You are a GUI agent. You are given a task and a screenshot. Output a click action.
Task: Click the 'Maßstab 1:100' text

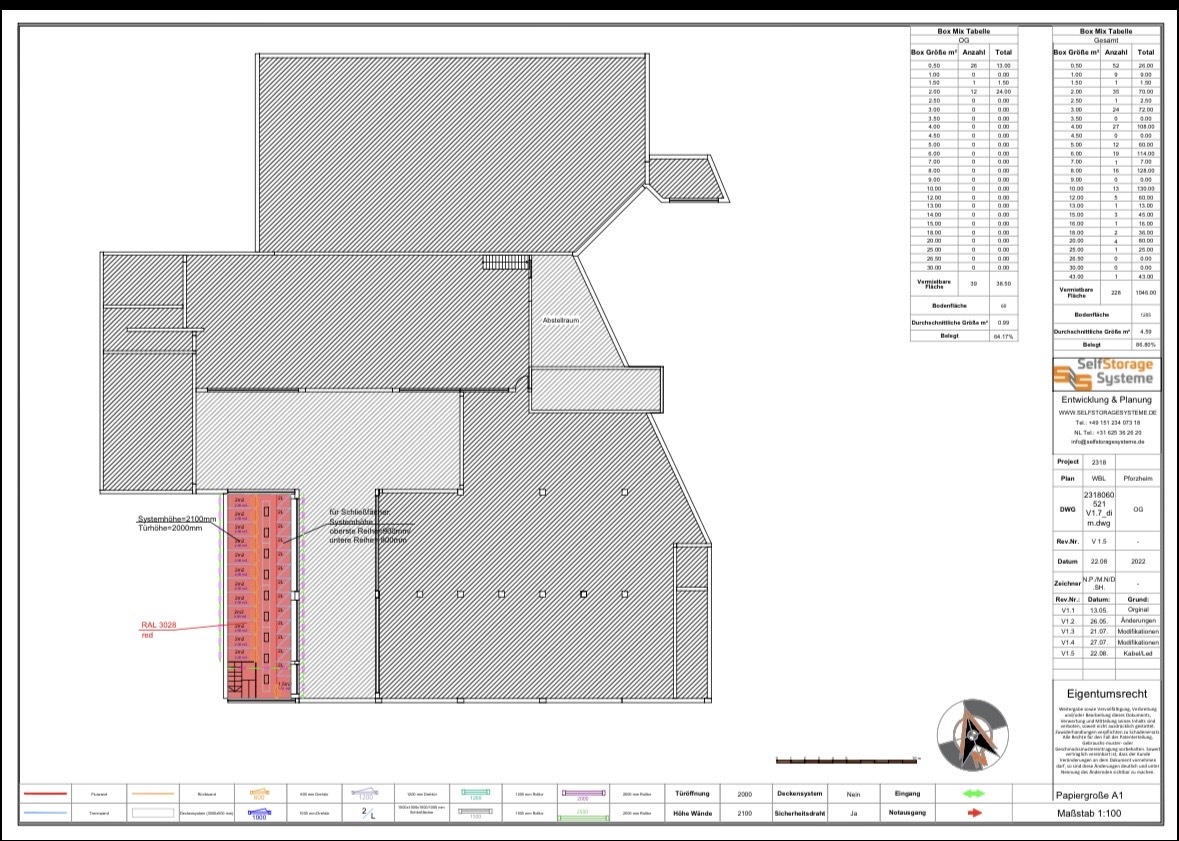pyautogui.click(x=1089, y=813)
